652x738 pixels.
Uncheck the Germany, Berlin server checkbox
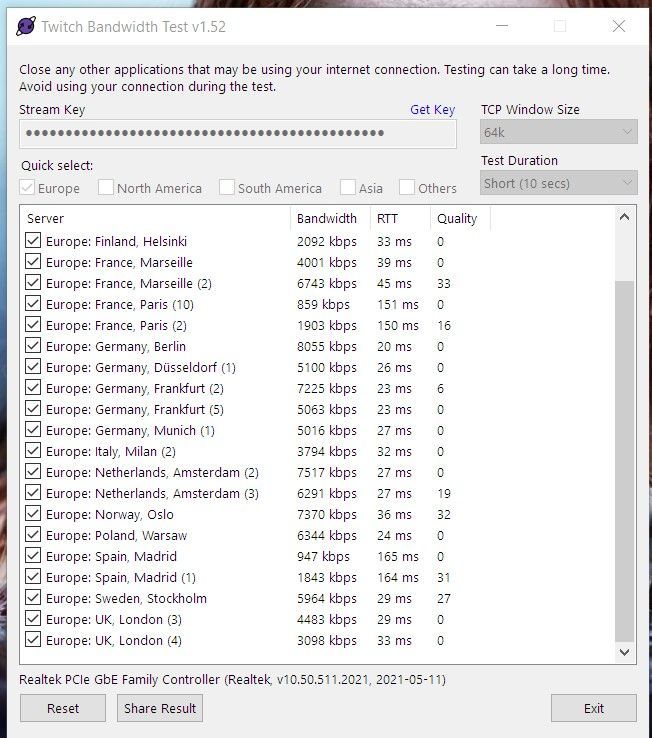point(33,346)
